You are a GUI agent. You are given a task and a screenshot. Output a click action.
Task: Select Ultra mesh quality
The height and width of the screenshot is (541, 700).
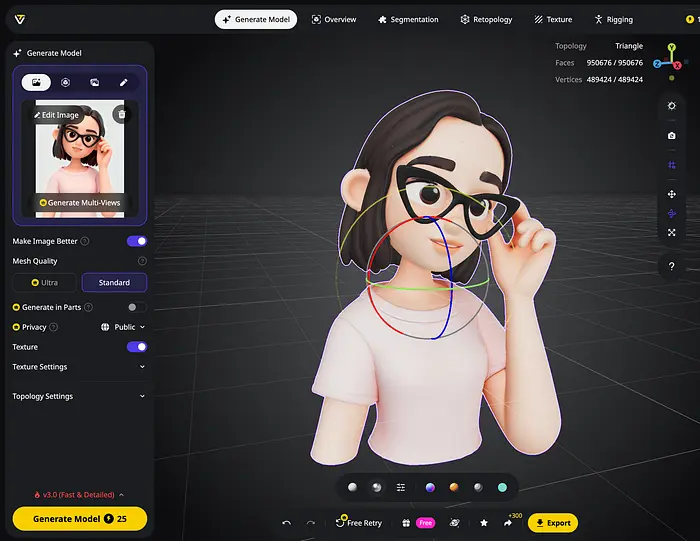(45, 283)
